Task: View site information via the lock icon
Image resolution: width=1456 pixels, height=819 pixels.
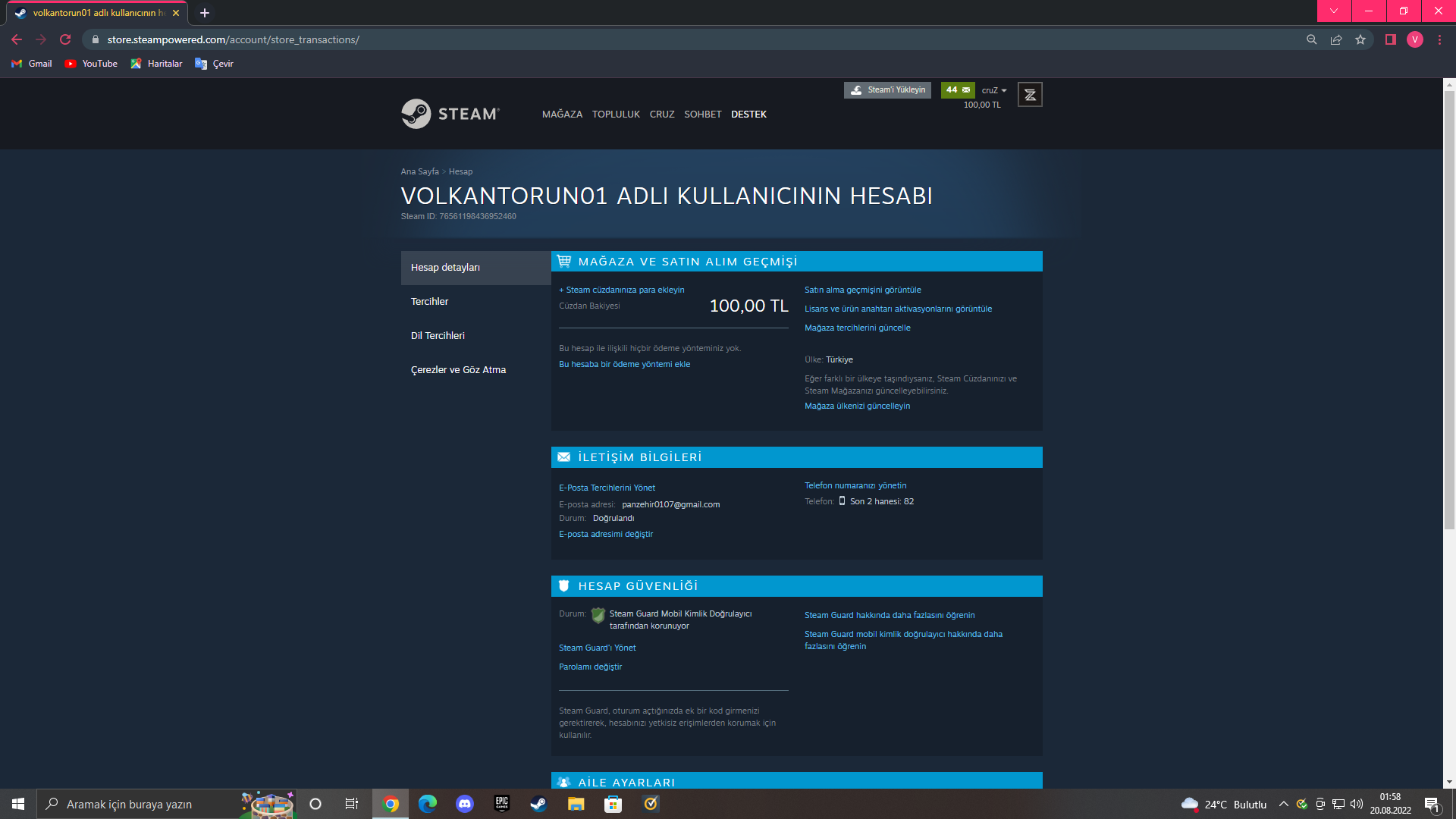Action: coord(96,39)
